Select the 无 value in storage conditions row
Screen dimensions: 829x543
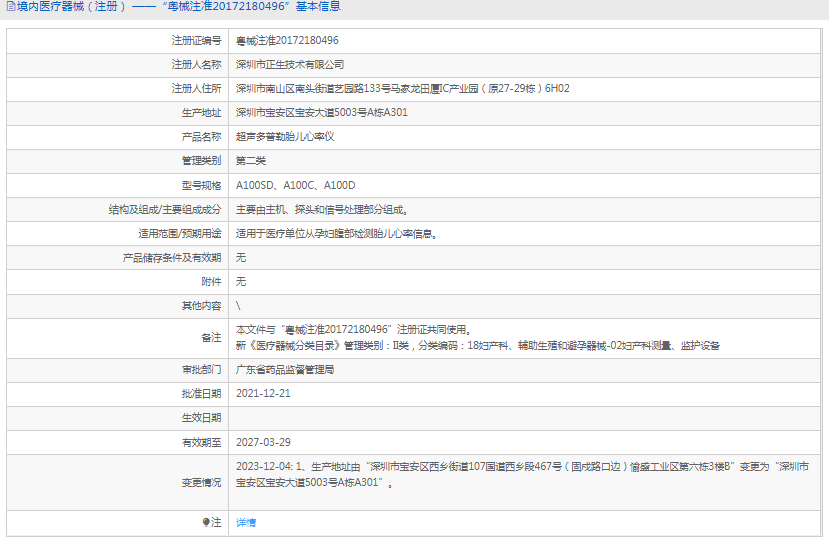[241, 257]
